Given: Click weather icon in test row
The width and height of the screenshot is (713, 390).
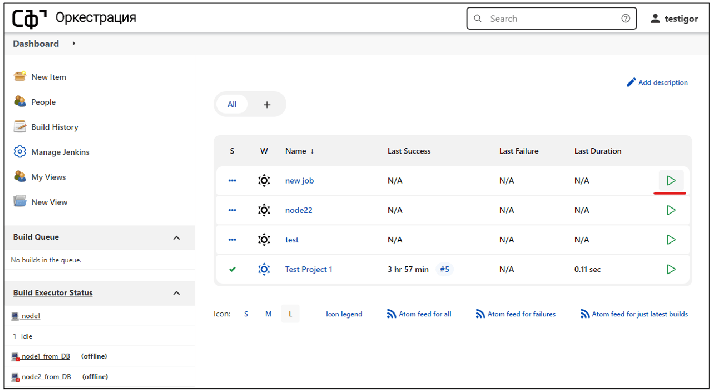Looking at the screenshot, I should [x=264, y=240].
